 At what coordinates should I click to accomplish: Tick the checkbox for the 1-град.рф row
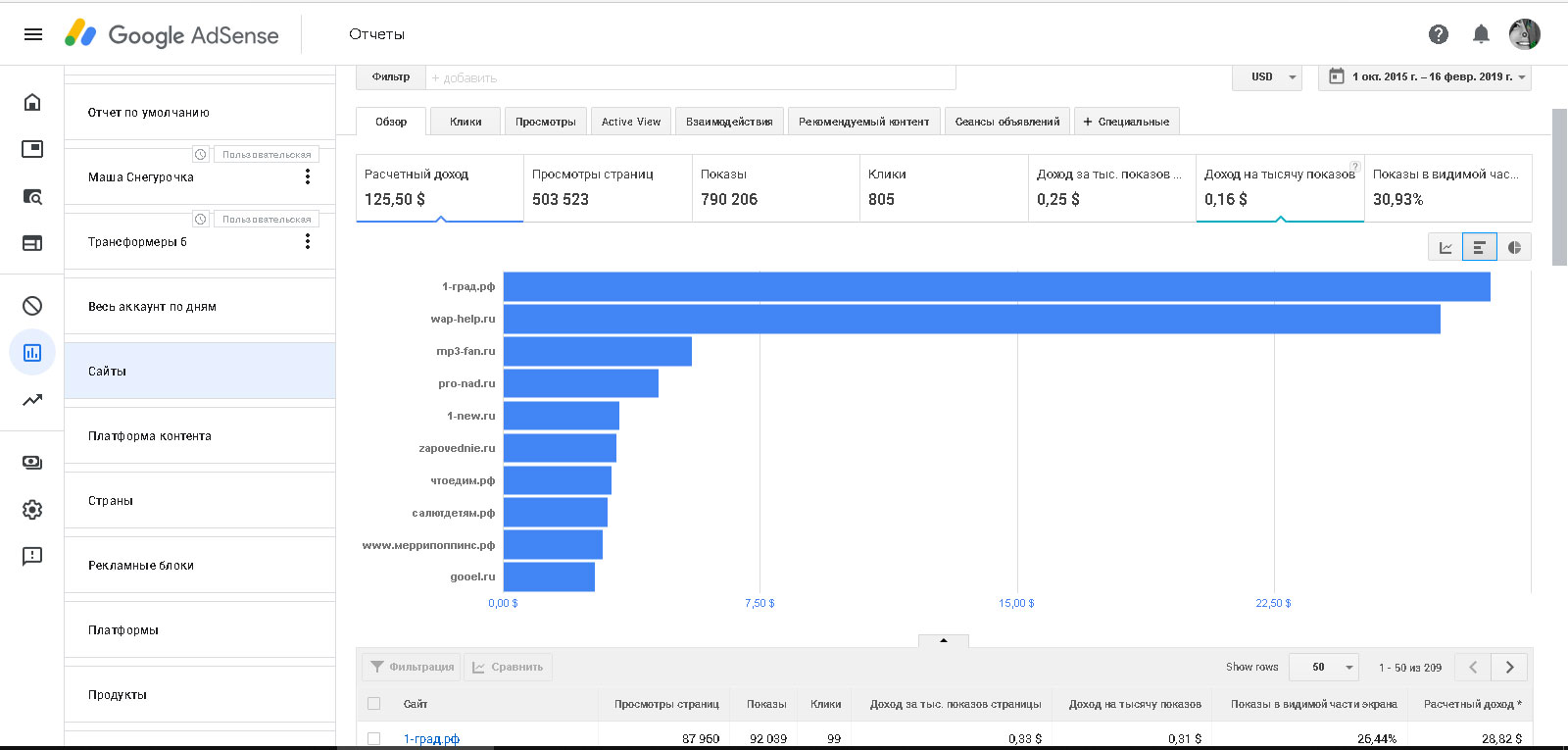tap(373, 738)
